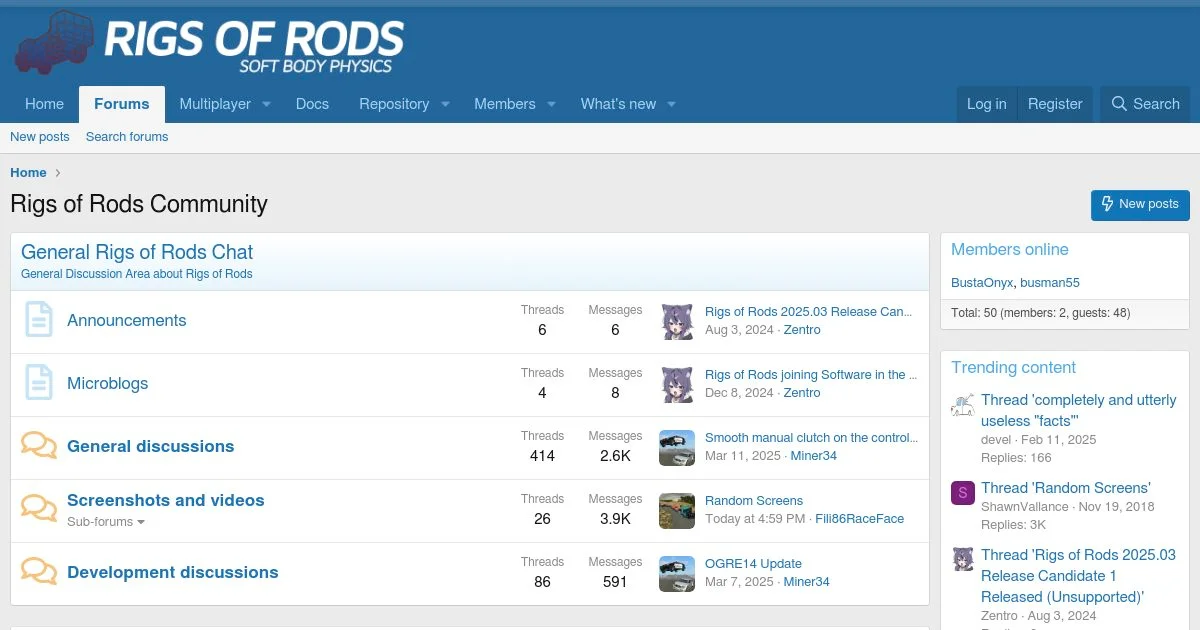This screenshot has height=630, width=1200.
Task: Open trending thread 'Random Screens'
Action: (x=1066, y=488)
